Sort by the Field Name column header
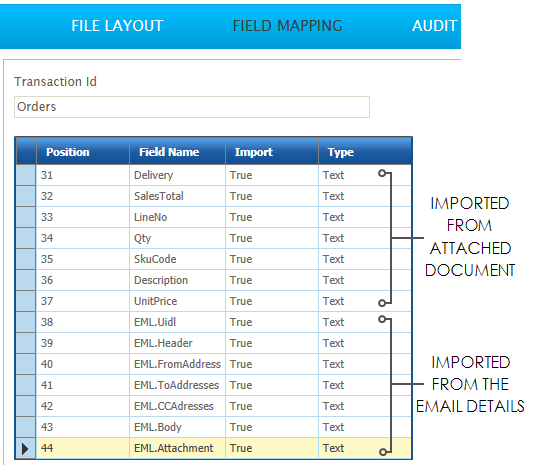Viewport: 537px width, 465px height. [x=177, y=152]
